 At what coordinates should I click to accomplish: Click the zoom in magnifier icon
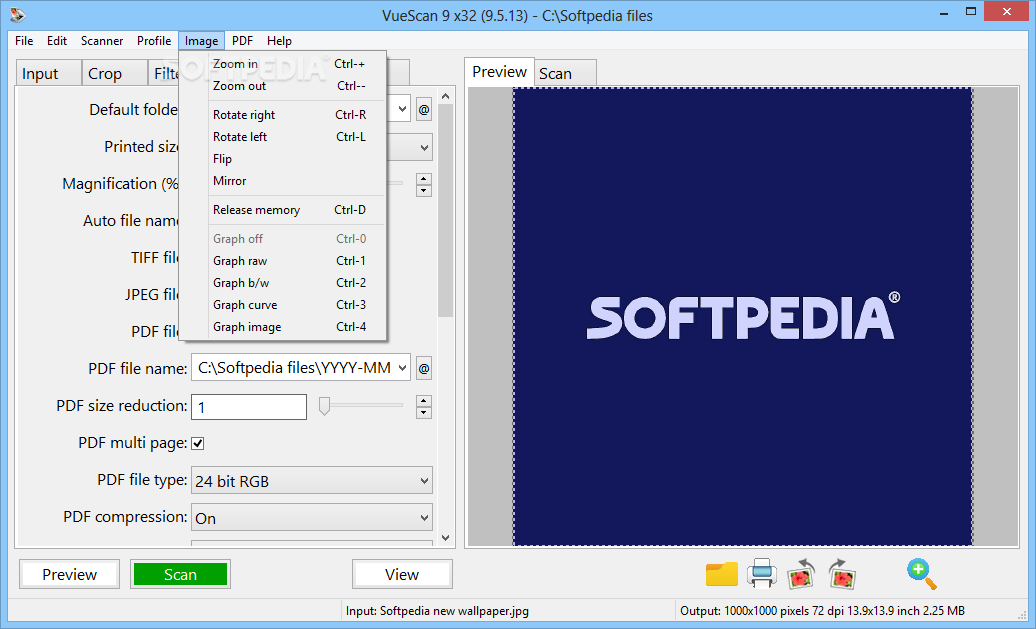922,574
